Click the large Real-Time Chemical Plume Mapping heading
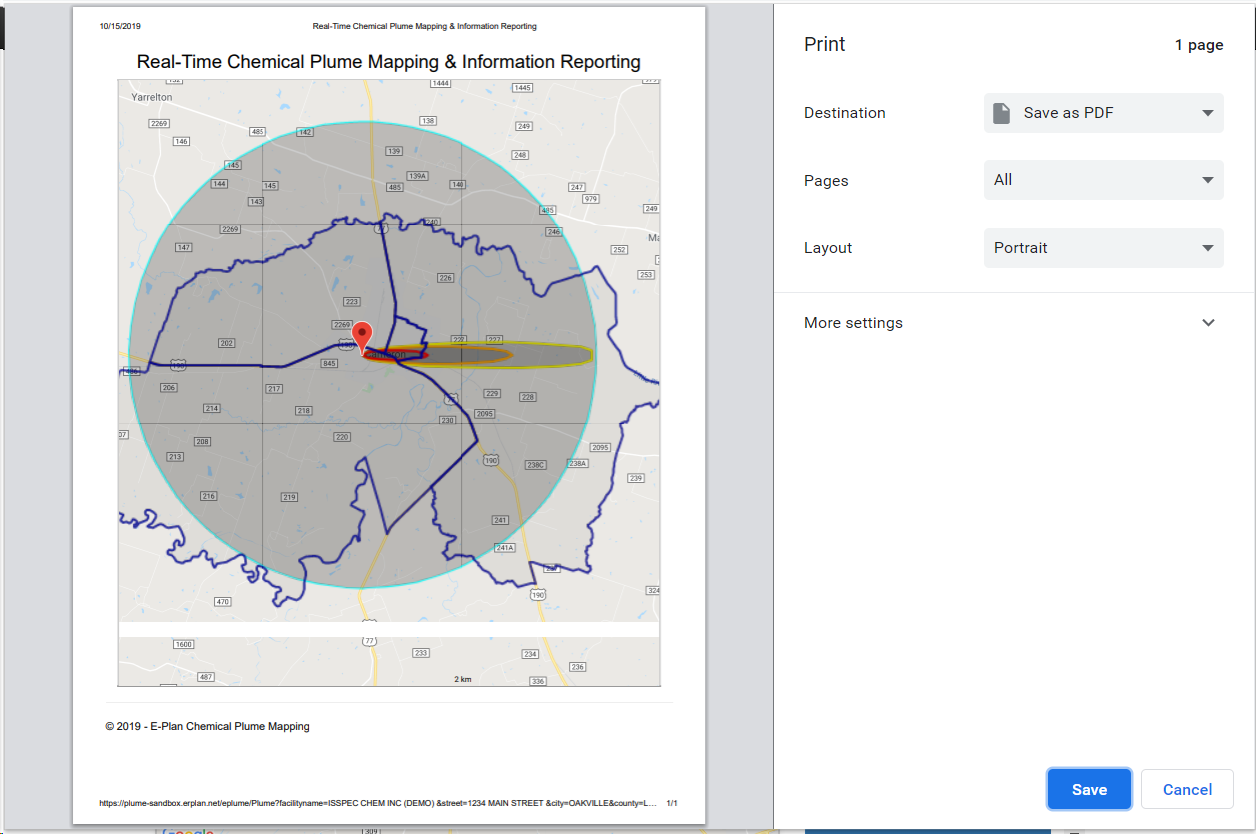 point(388,62)
